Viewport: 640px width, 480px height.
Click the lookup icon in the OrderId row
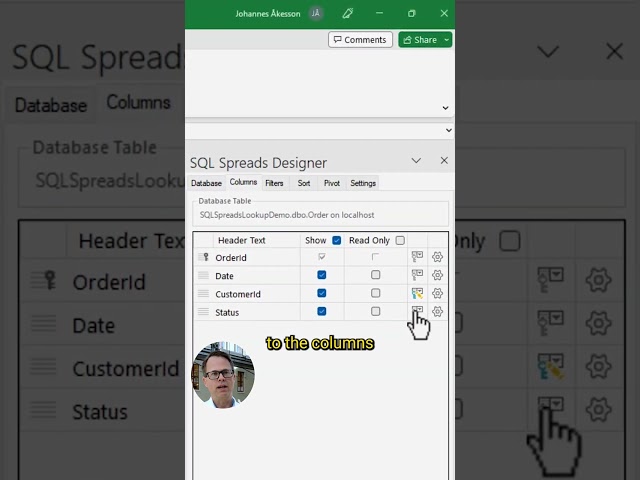(x=417, y=257)
